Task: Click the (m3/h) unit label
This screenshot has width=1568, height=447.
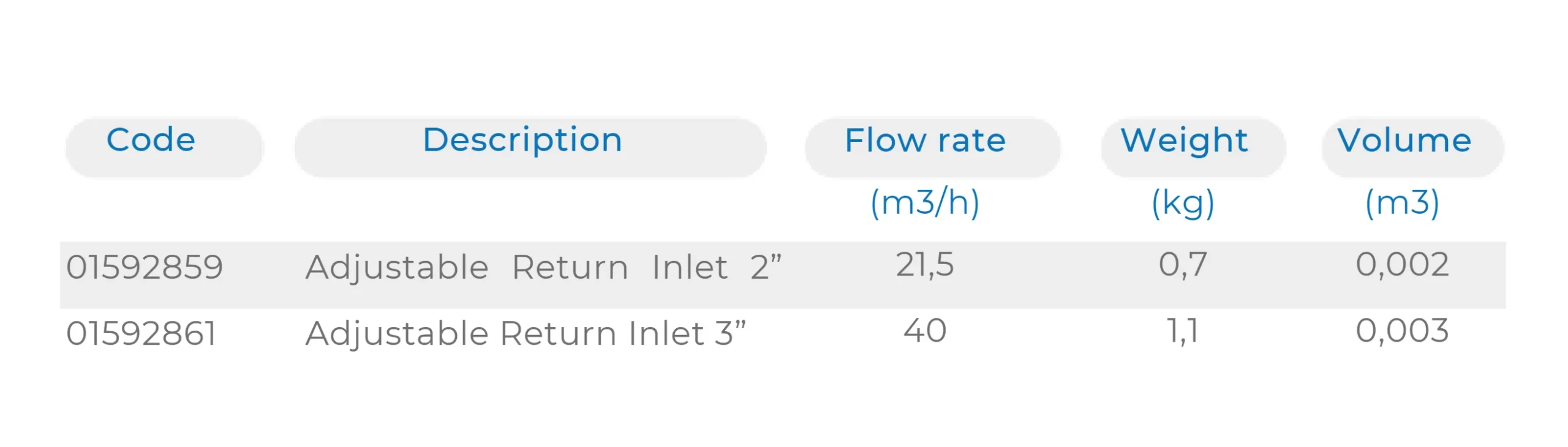Action: coord(925,203)
